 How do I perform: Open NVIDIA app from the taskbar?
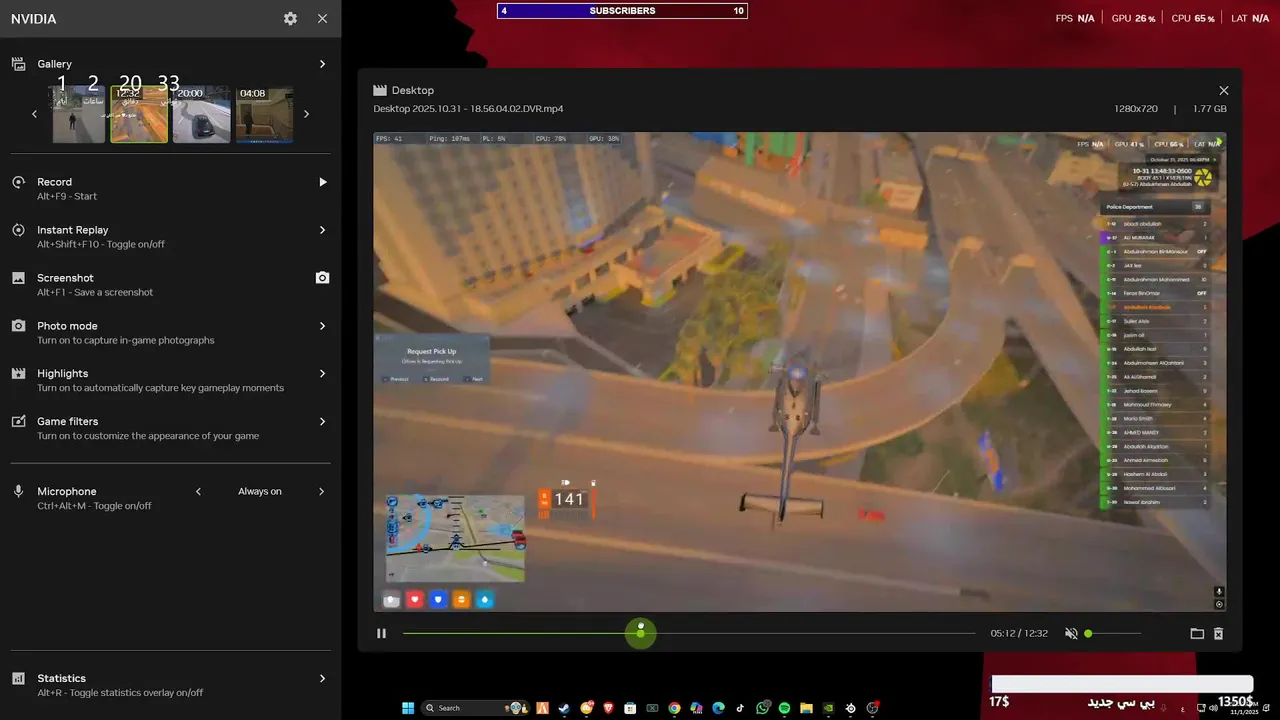point(829,708)
